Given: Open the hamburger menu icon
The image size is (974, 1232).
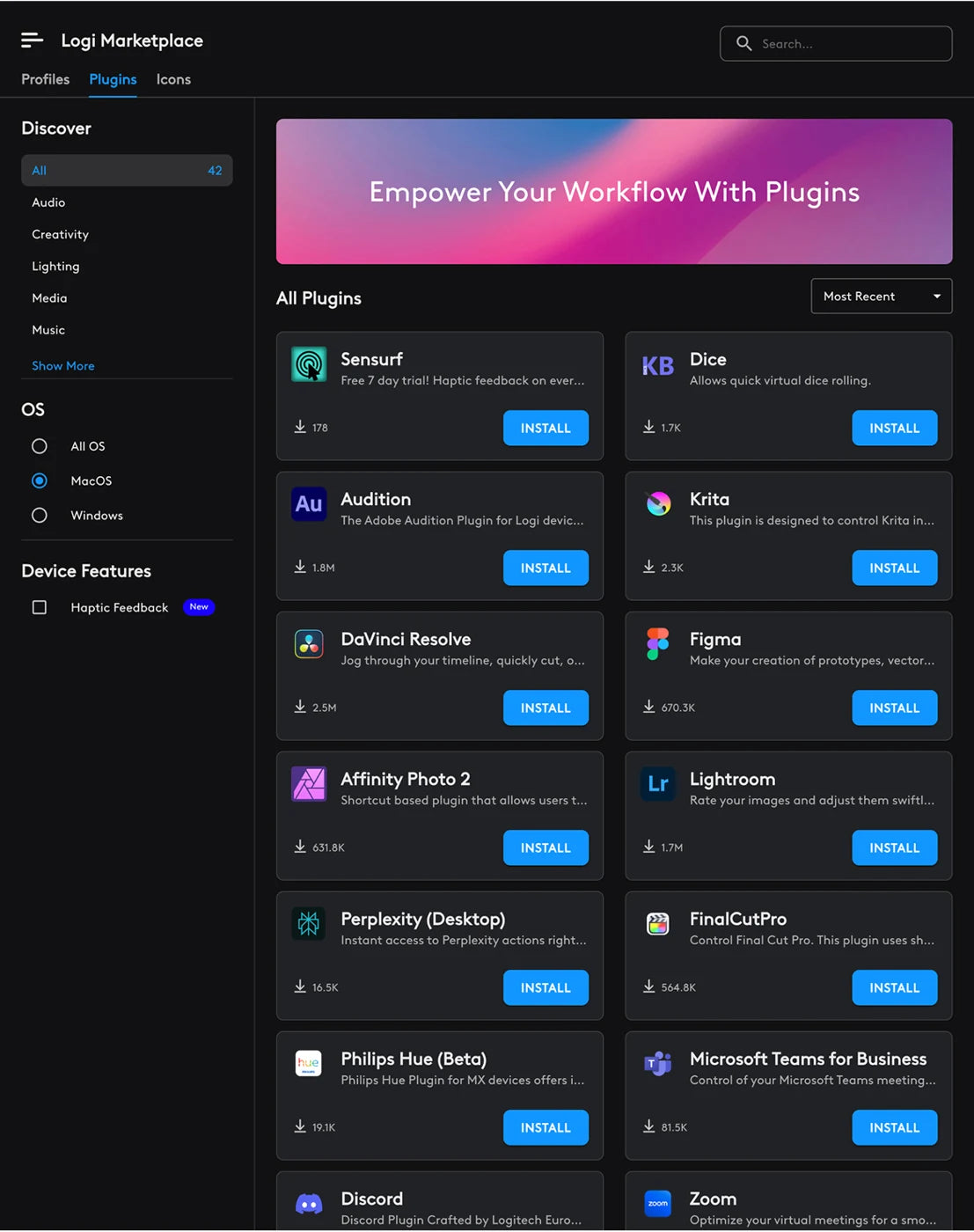Looking at the screenshot, I should [32, 40].
